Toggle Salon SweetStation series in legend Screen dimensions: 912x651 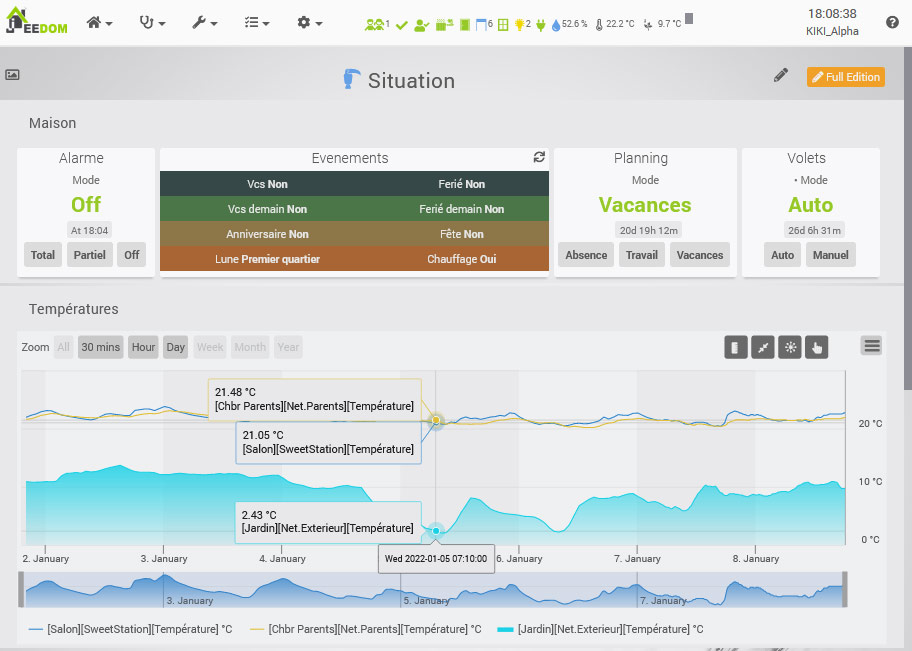pos(130,629)
